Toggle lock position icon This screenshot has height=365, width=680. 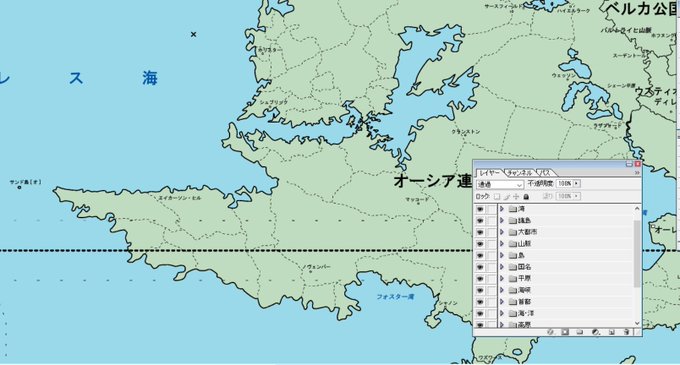(516, 197)
